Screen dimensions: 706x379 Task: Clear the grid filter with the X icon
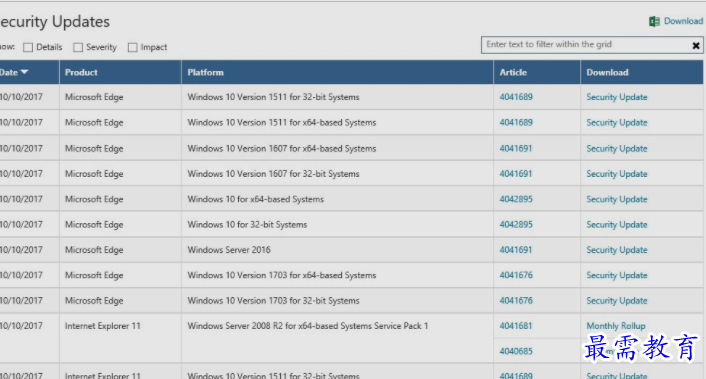pos(696,45)
